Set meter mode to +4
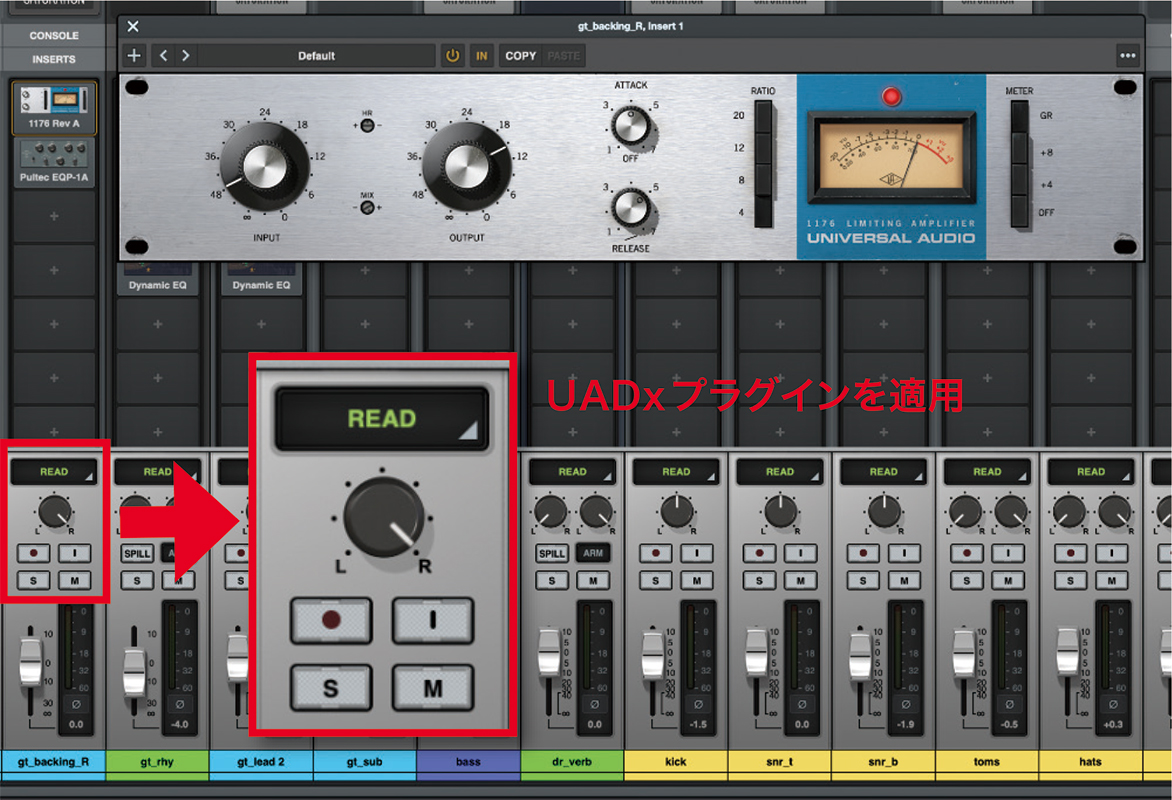The image size is (1172, 800). [1020, 180]
